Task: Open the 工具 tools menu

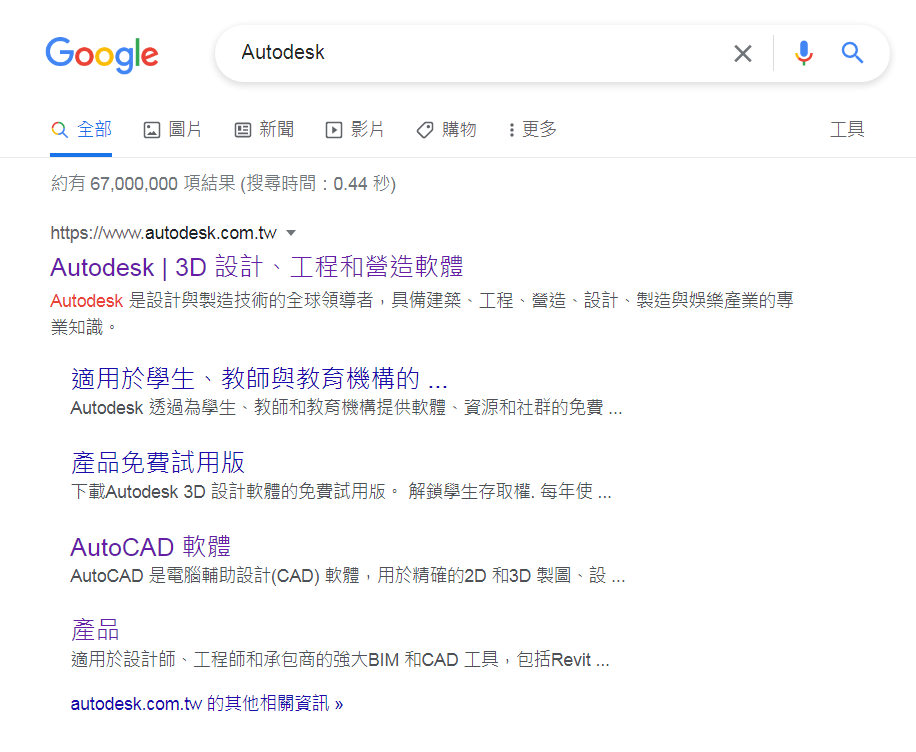Action: click(847, 129)
